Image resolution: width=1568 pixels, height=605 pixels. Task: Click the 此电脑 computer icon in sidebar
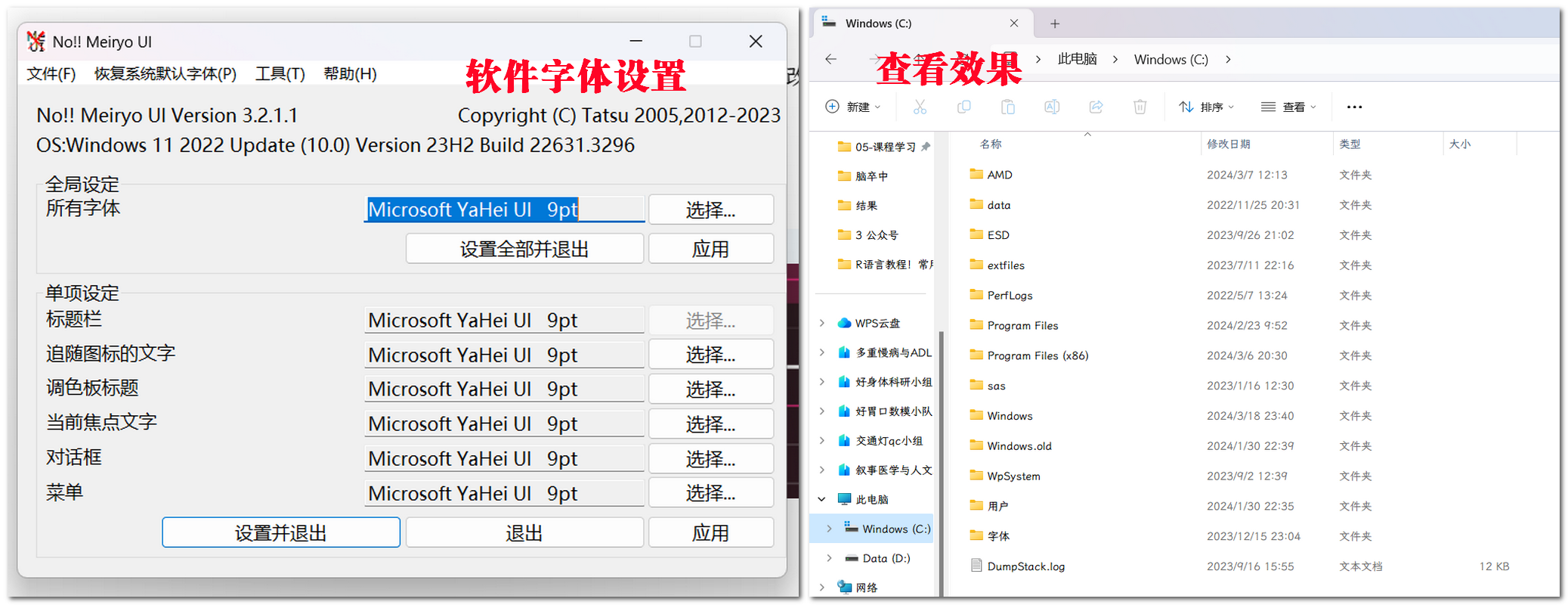[x=844, y=499]
